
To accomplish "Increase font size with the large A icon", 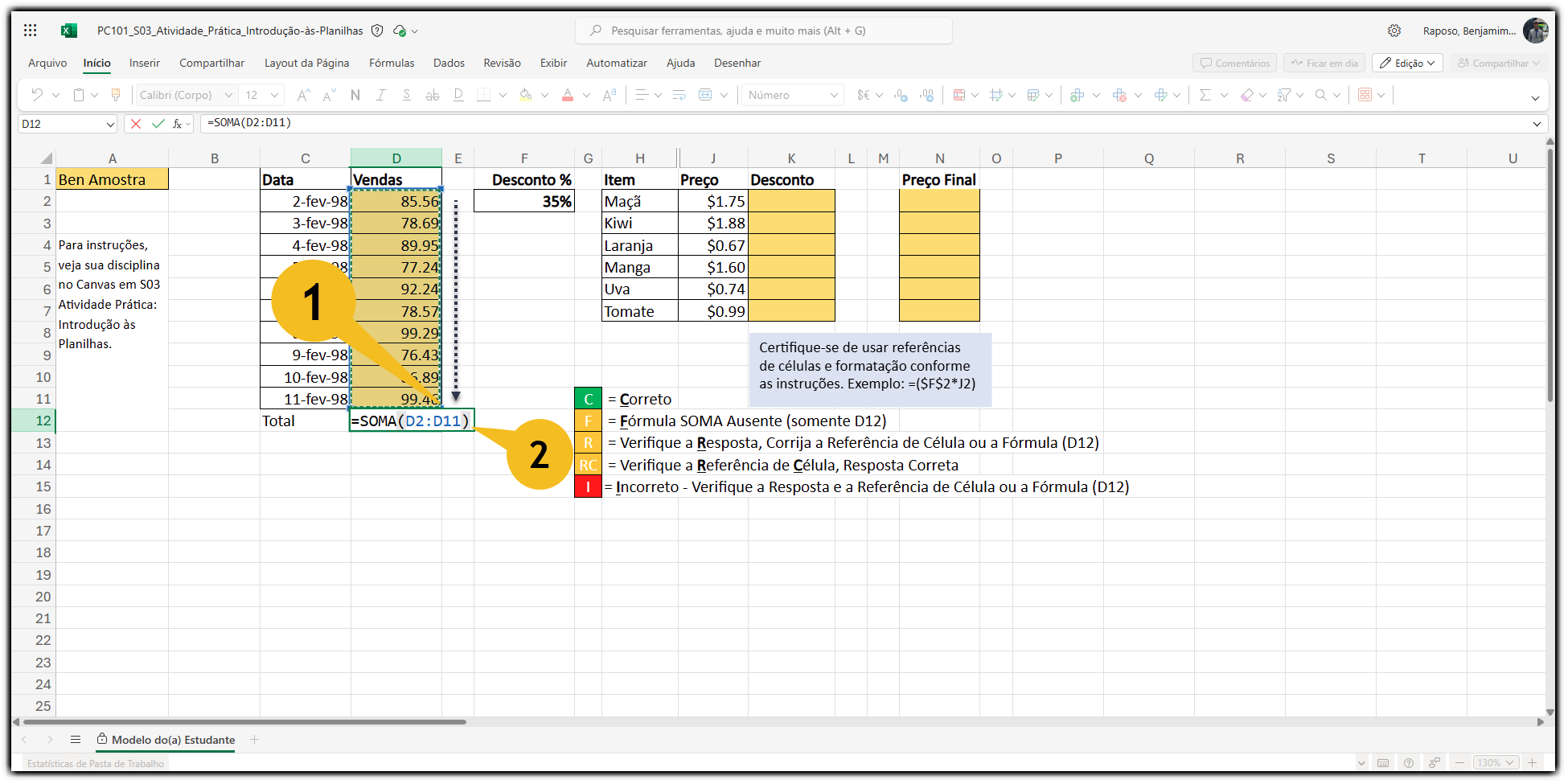I will coord(303,95).
